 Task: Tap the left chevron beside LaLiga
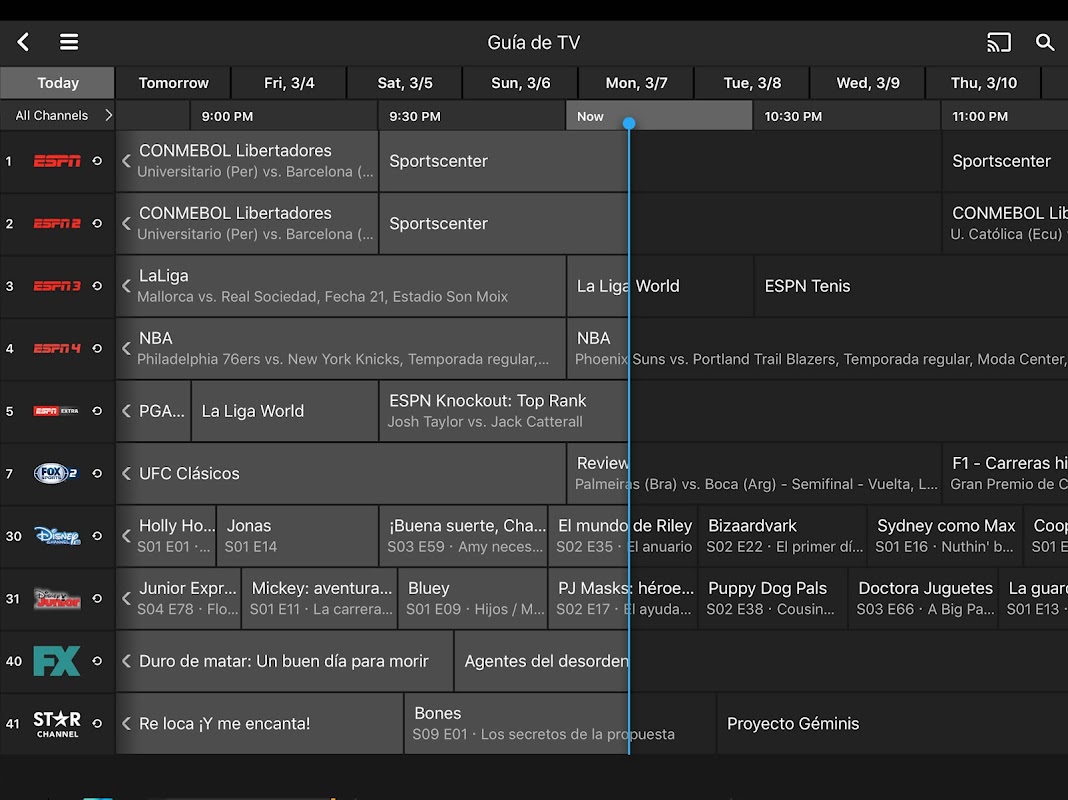[x=127, y=286]
